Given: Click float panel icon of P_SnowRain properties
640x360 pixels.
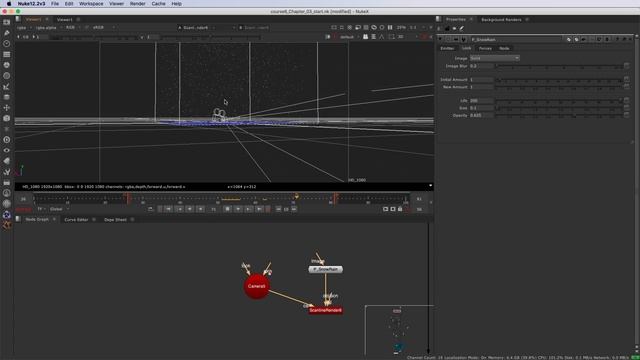Looking at the screenshot, I should click(624, 39).
